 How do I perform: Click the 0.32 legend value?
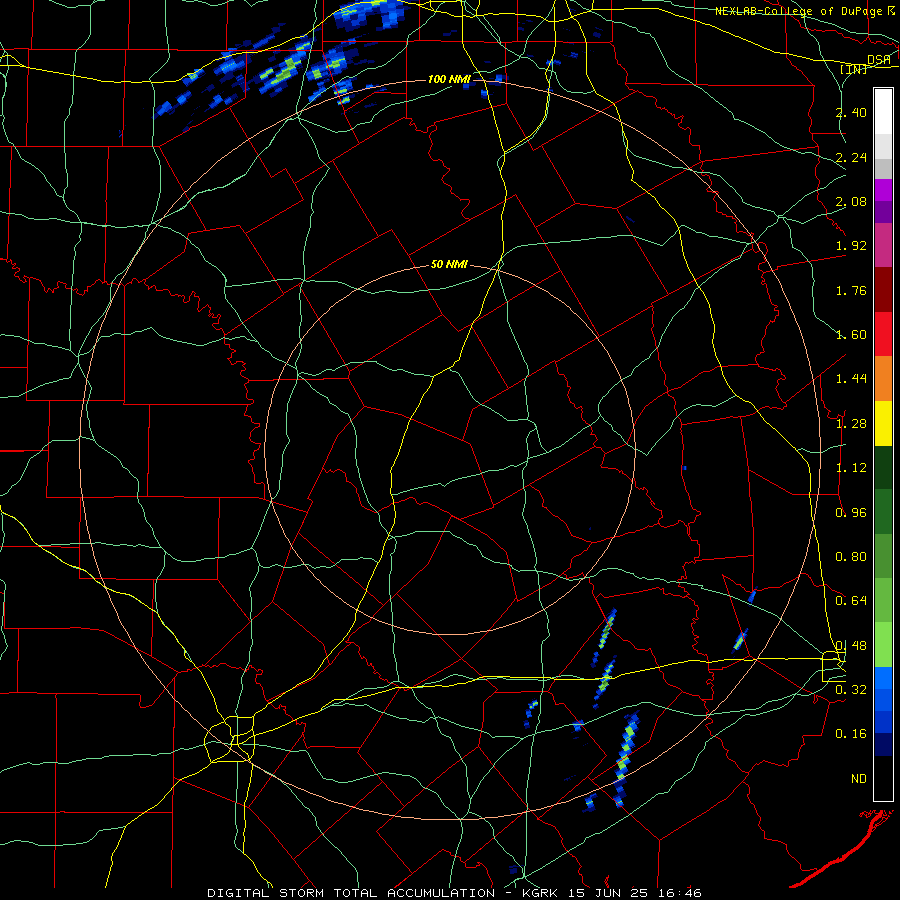click(x=851, y=690)
